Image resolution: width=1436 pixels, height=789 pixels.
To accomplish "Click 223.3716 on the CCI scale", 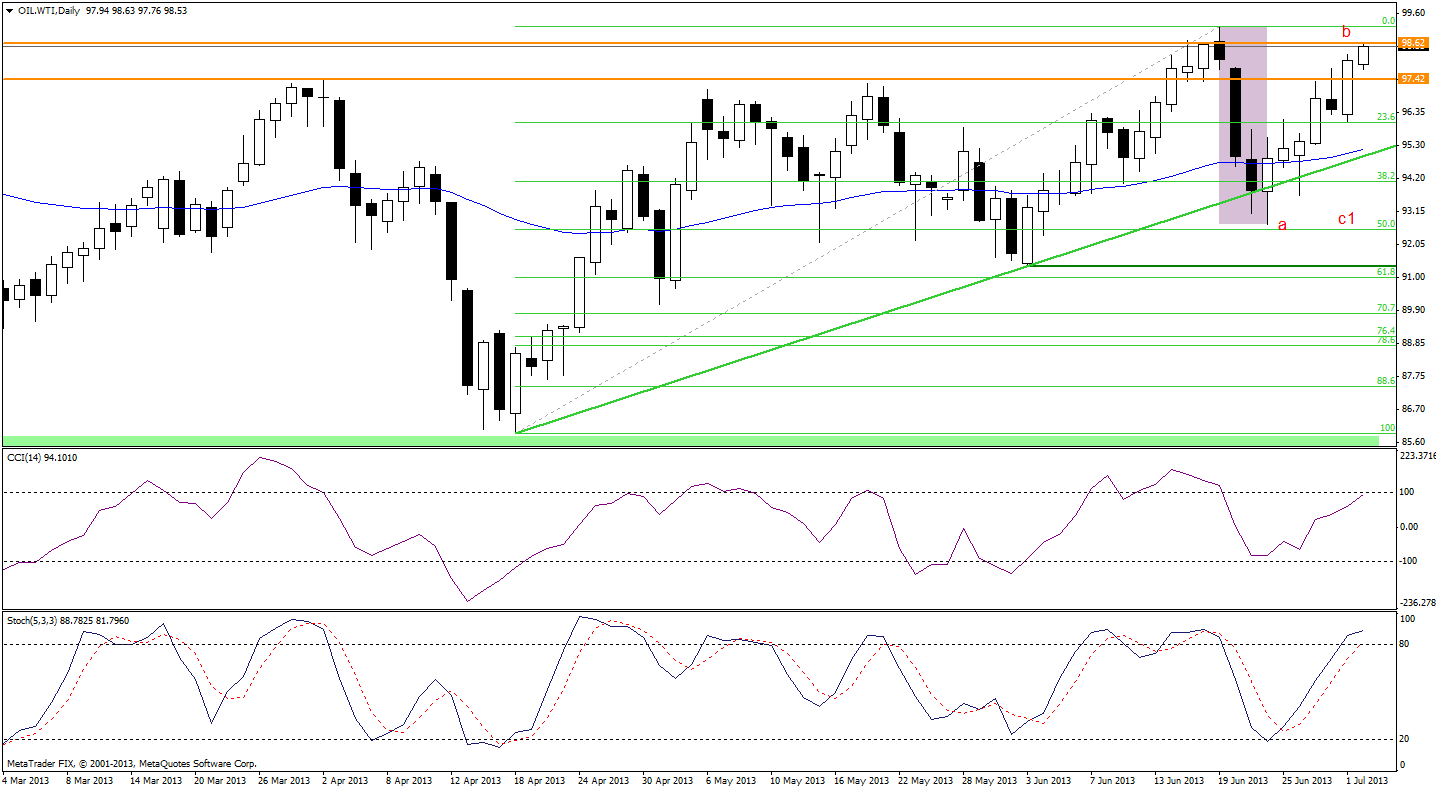I will 1417,455.
